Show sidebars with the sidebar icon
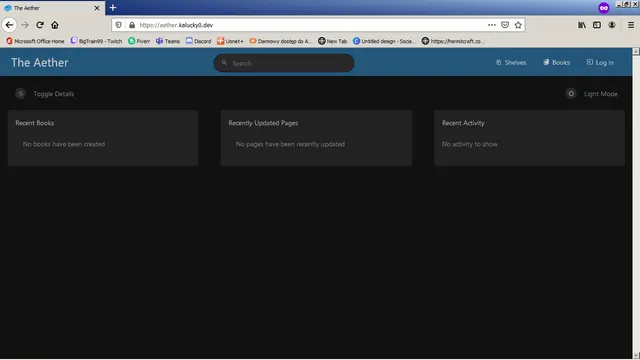This screenshot has height=360, width=640. (x=597, y=25)
